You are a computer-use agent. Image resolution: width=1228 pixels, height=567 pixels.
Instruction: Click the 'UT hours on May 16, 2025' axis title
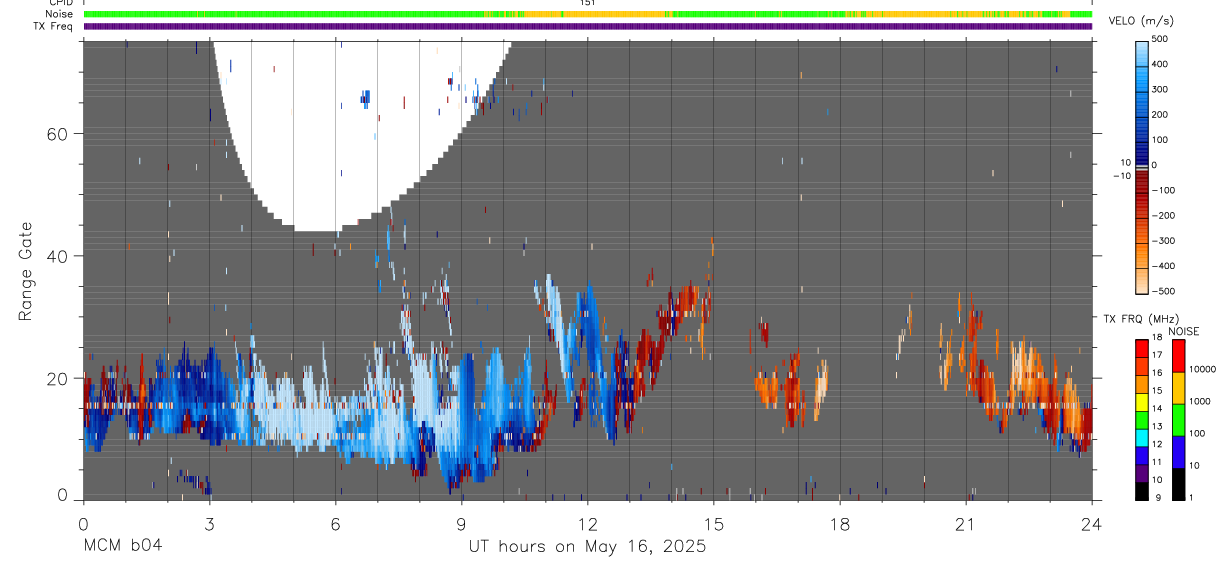pos(587,546)
